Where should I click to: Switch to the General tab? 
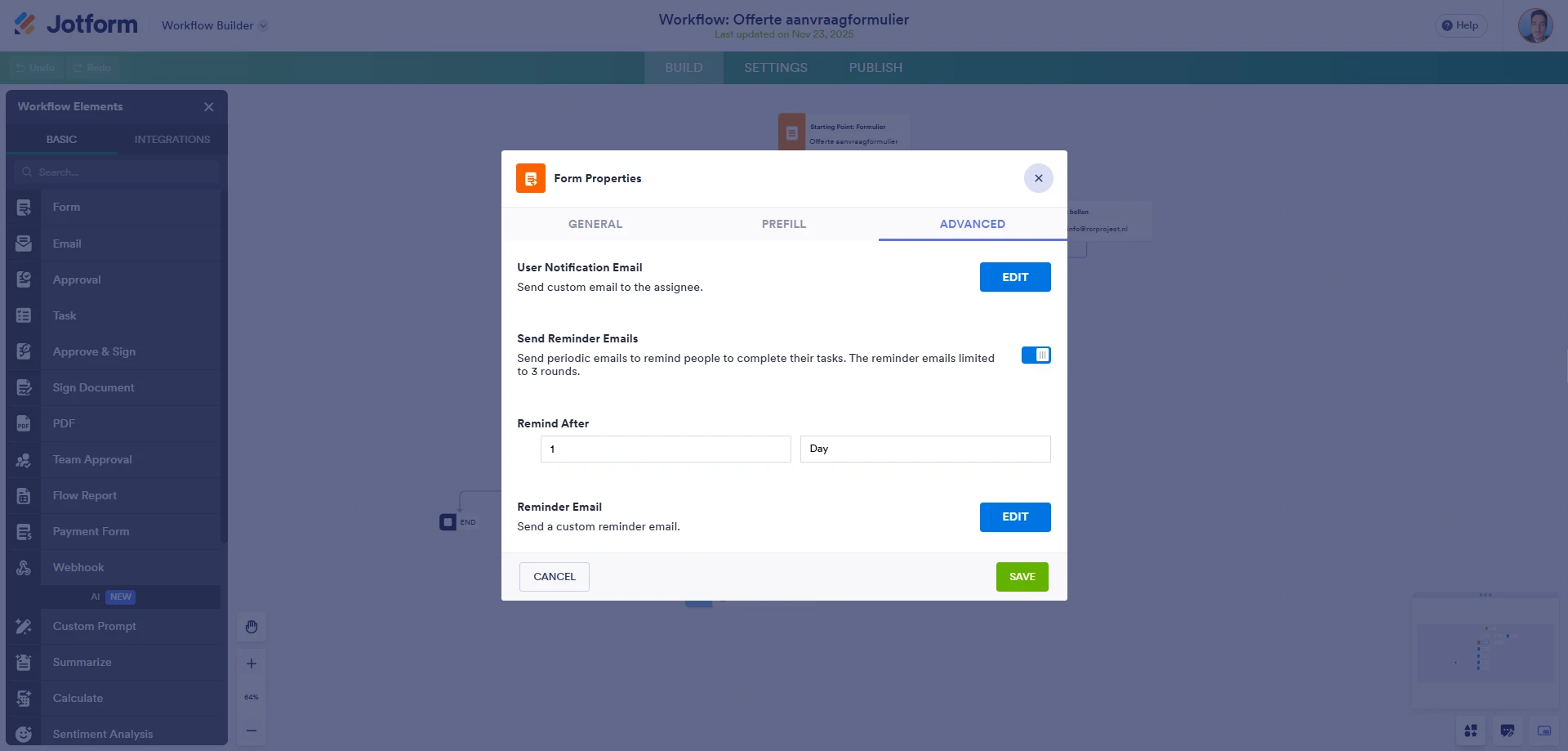(x=595, y=224)
